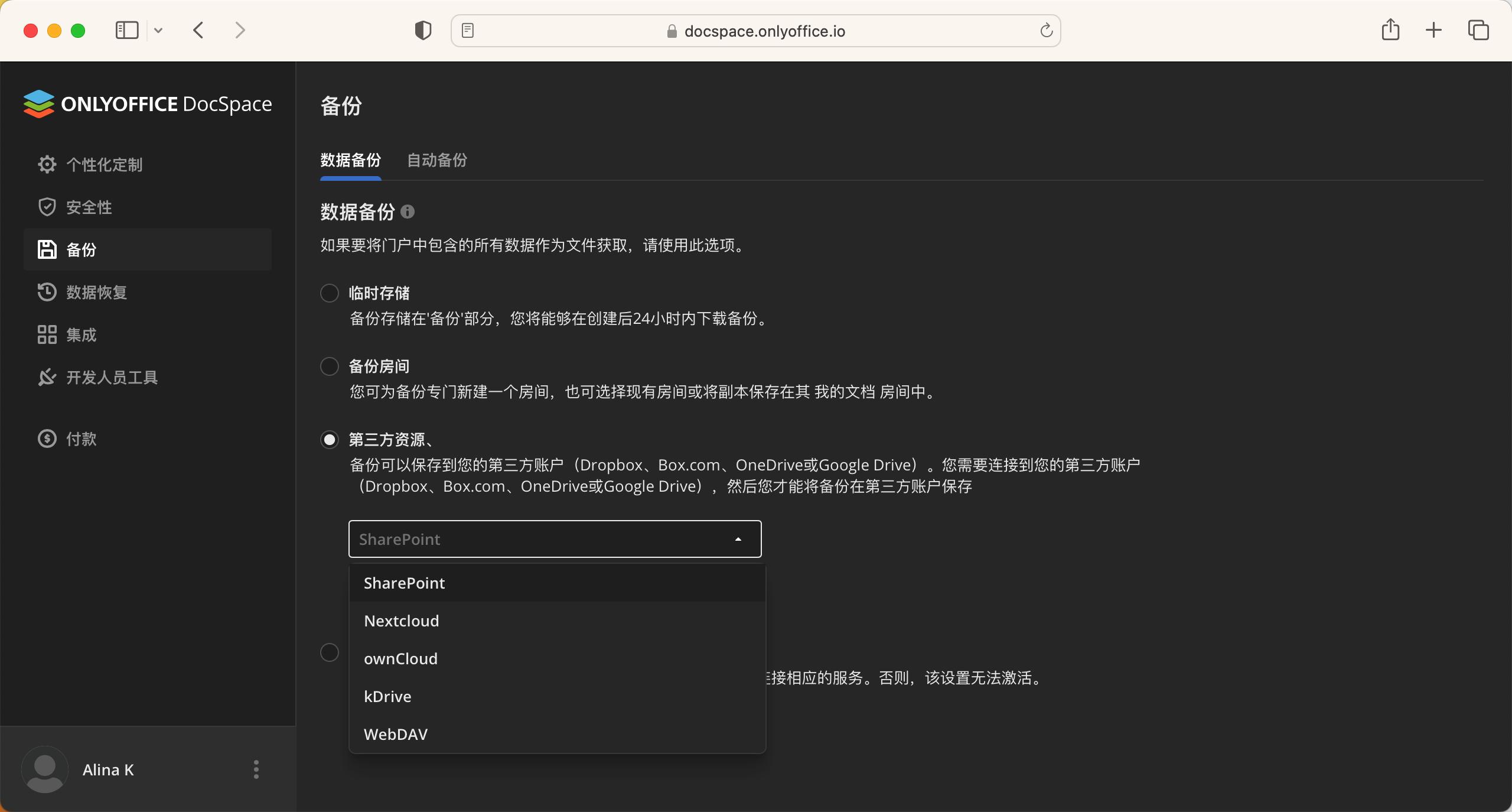This screenshot has width=1512, height=812.
Task: Click the 付款 dollar icon
Action: coord(47,439)
